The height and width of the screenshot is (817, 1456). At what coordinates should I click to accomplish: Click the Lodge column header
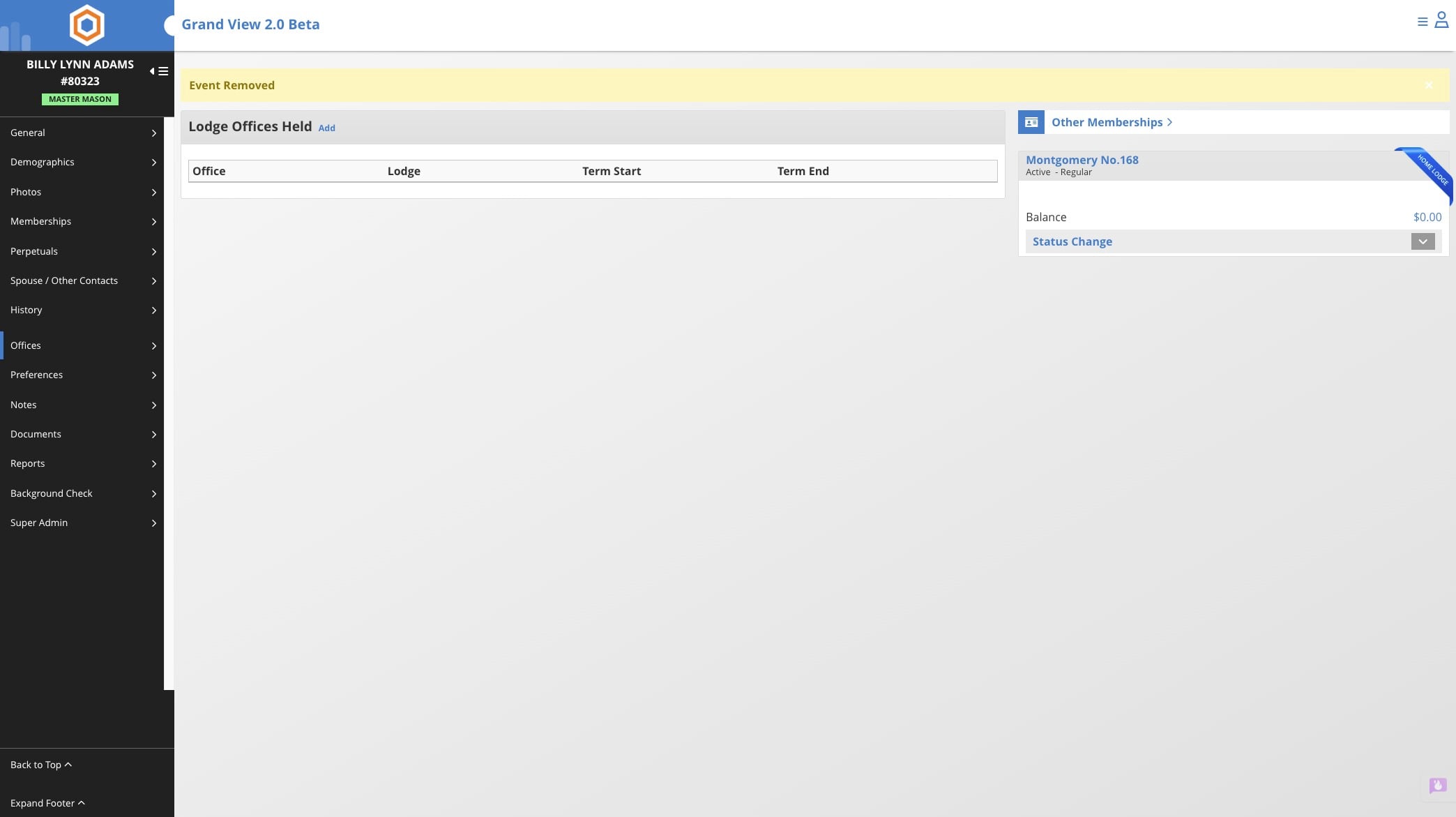coord(404,171)
